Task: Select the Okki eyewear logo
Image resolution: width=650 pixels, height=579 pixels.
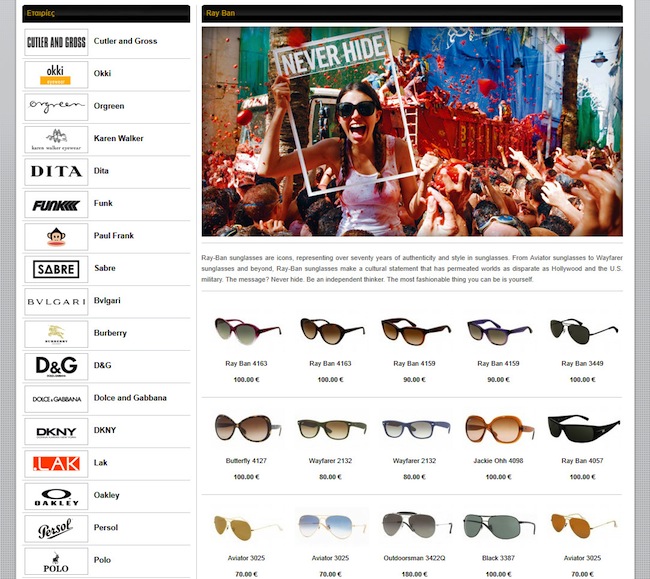Action: click(x=56, y=75)
